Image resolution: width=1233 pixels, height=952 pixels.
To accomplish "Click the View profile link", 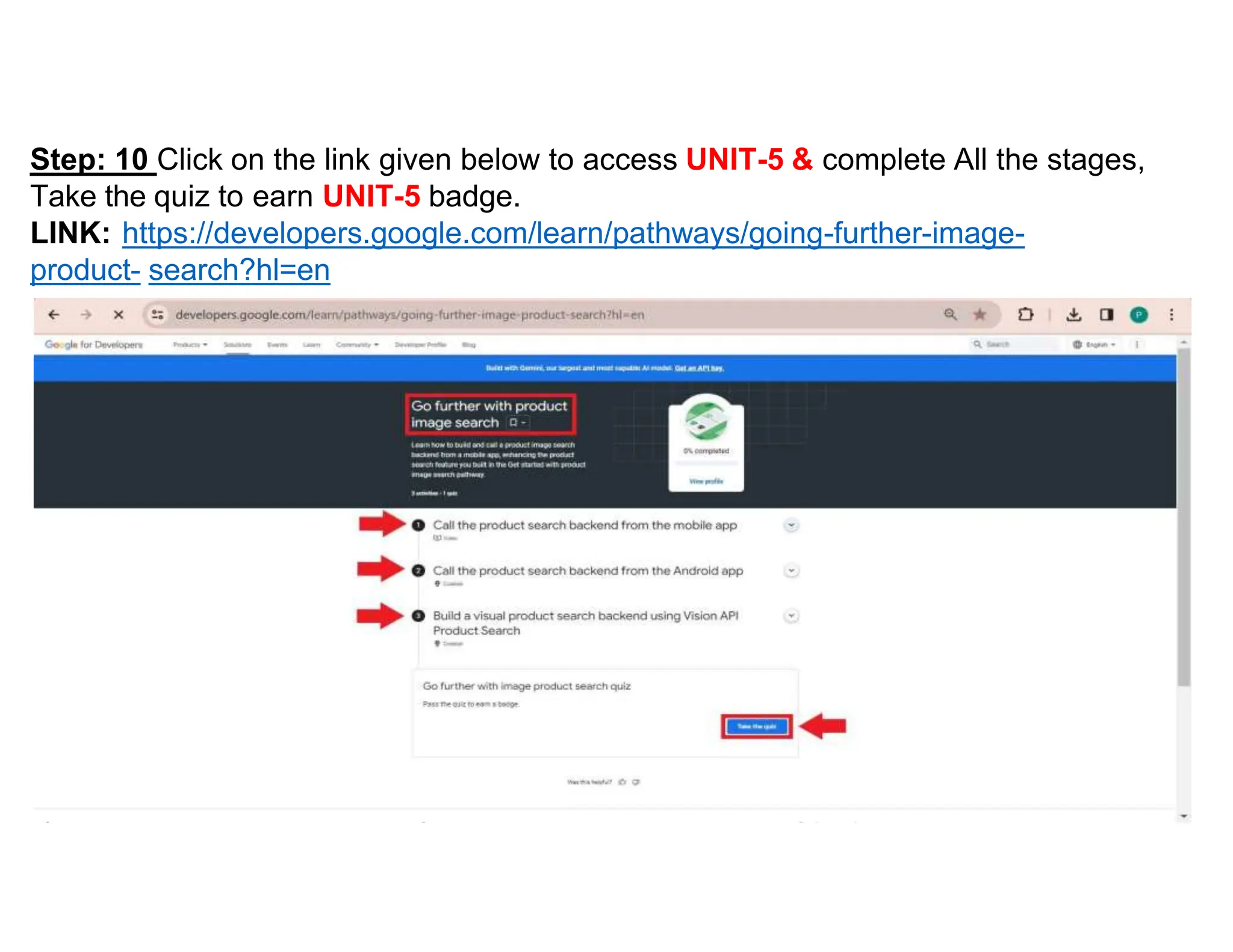I will click(706, 481).
